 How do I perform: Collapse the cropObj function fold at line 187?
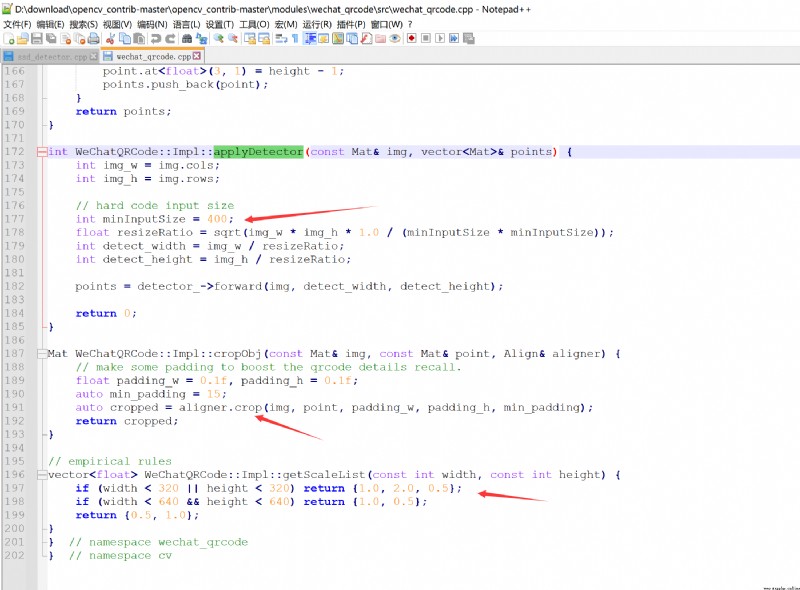click(x=42, y=354)
